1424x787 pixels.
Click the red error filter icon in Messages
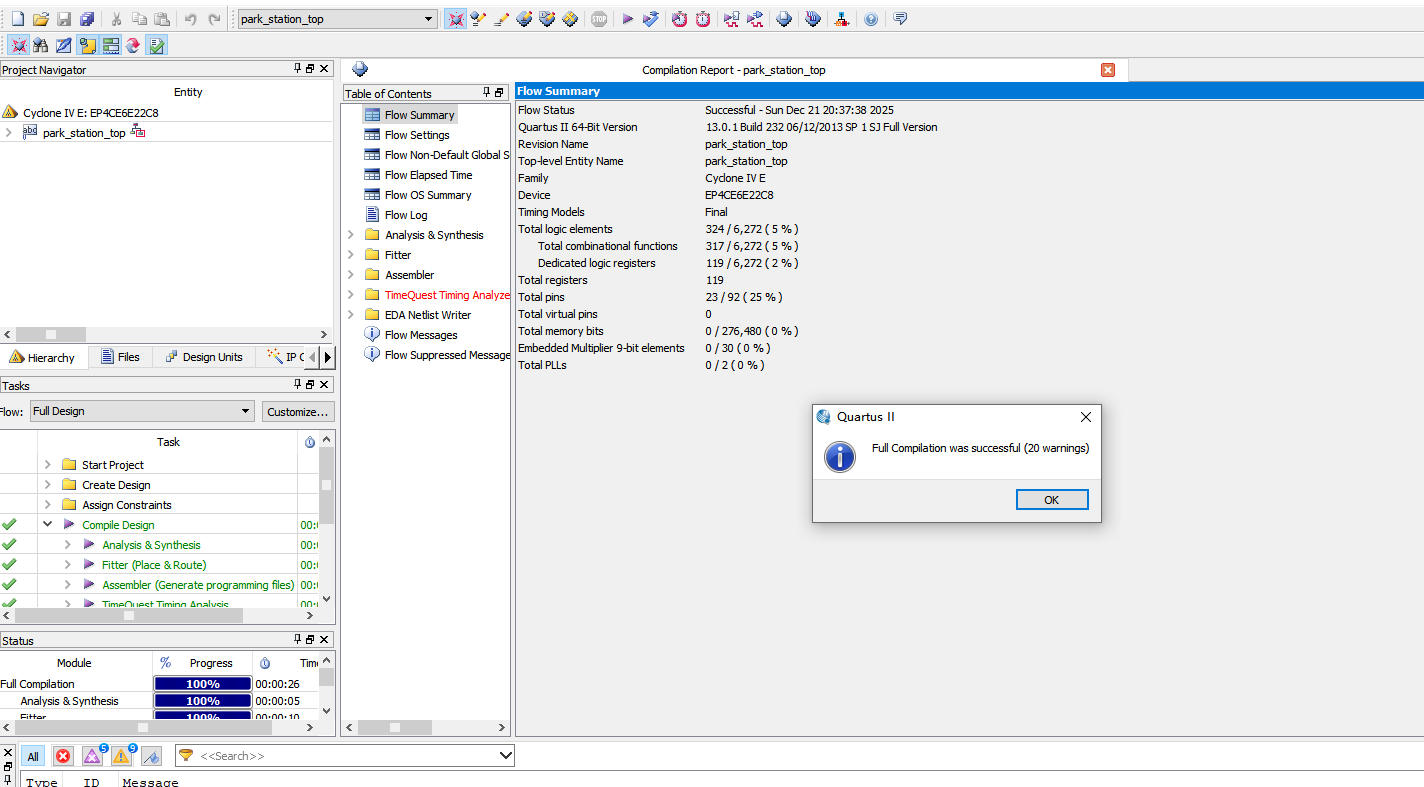[63, 757]
